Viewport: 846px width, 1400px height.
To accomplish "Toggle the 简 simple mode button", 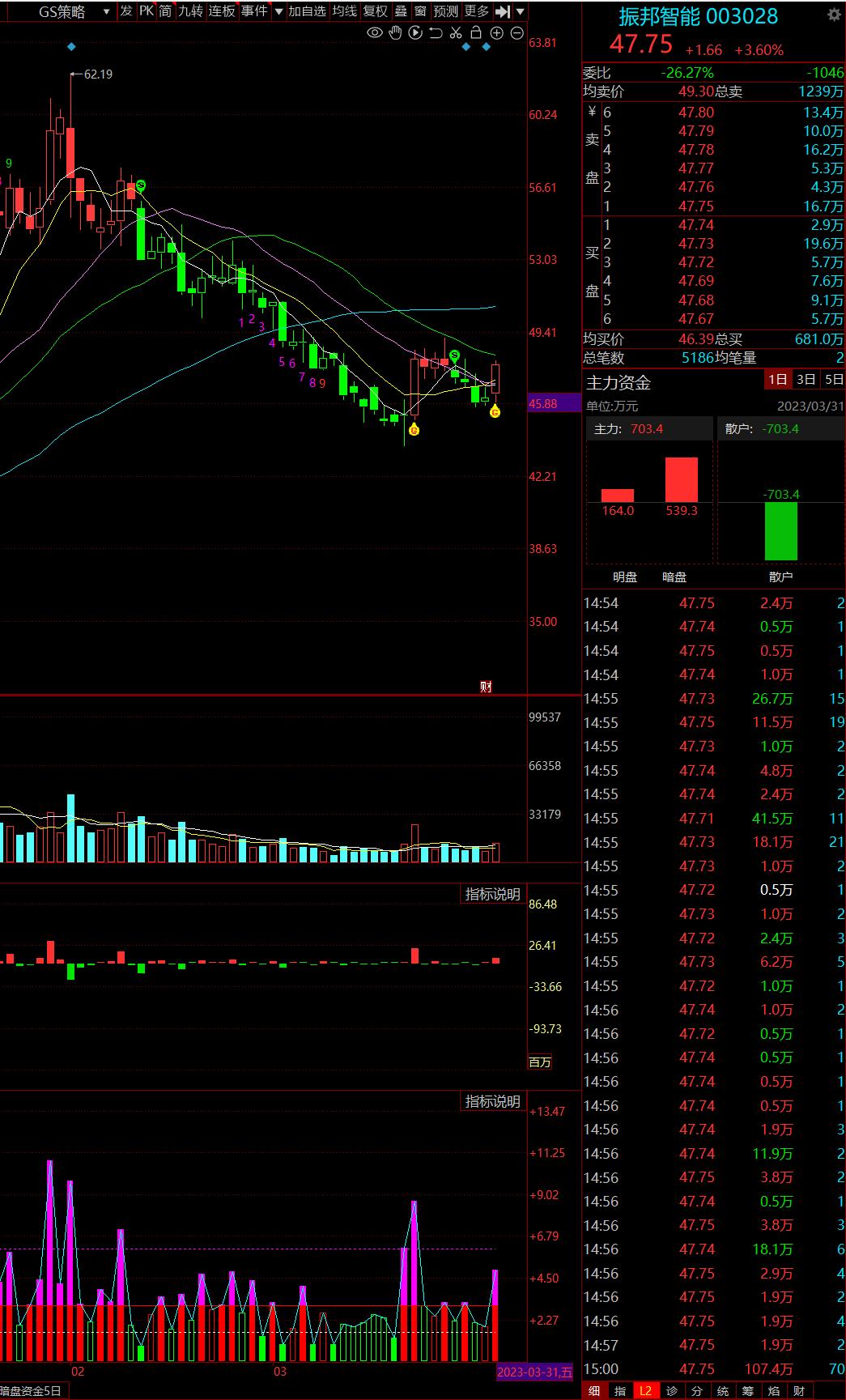I will click(165, 11).
